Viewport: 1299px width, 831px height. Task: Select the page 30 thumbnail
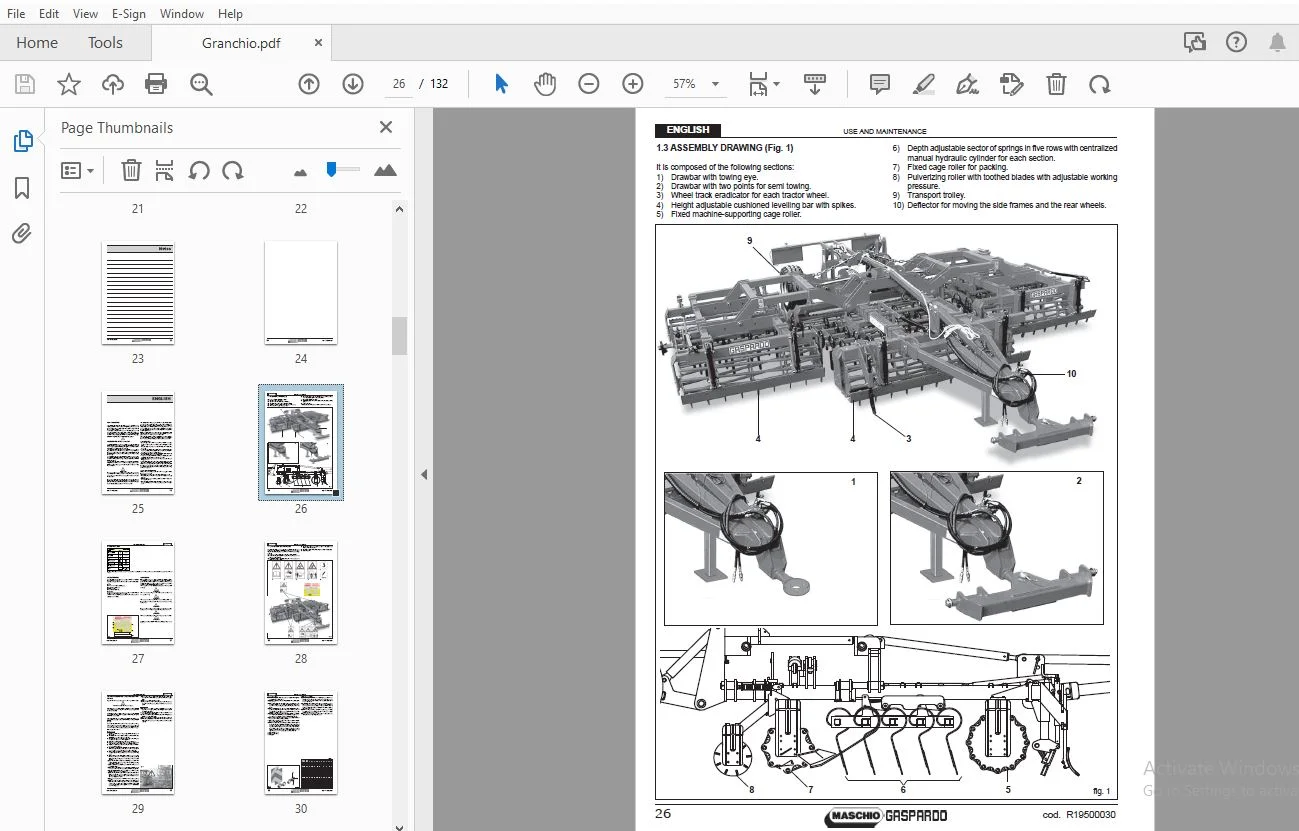[301, 743]
